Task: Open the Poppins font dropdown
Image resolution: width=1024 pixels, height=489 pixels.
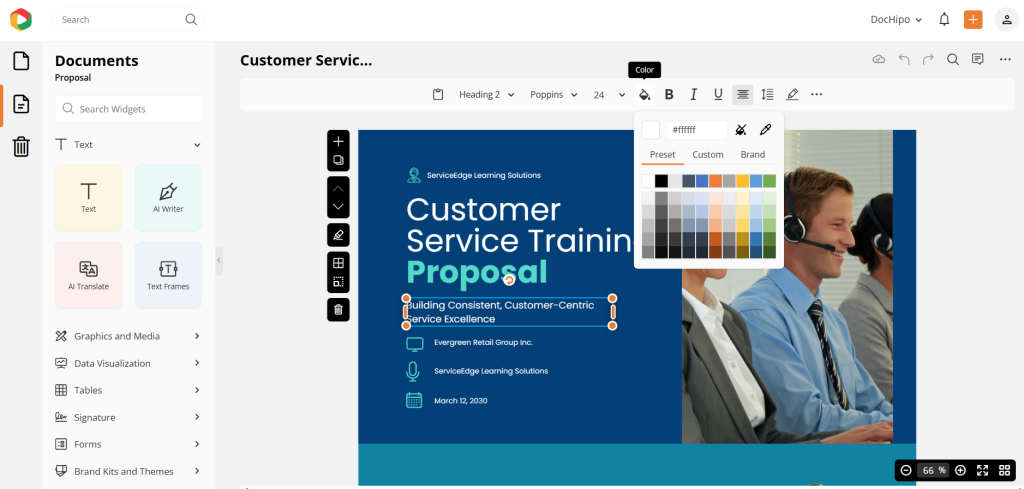Action: (554, 95)
